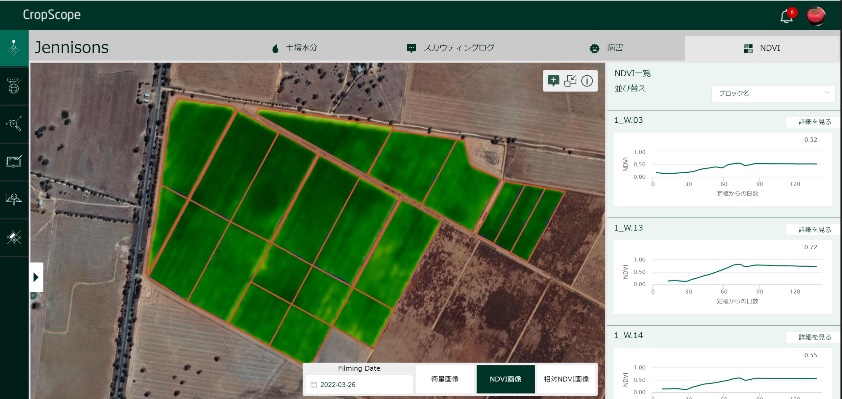Switch to the soil moisture tab
This screenshot has width=842, height=399.
(294, 48)
